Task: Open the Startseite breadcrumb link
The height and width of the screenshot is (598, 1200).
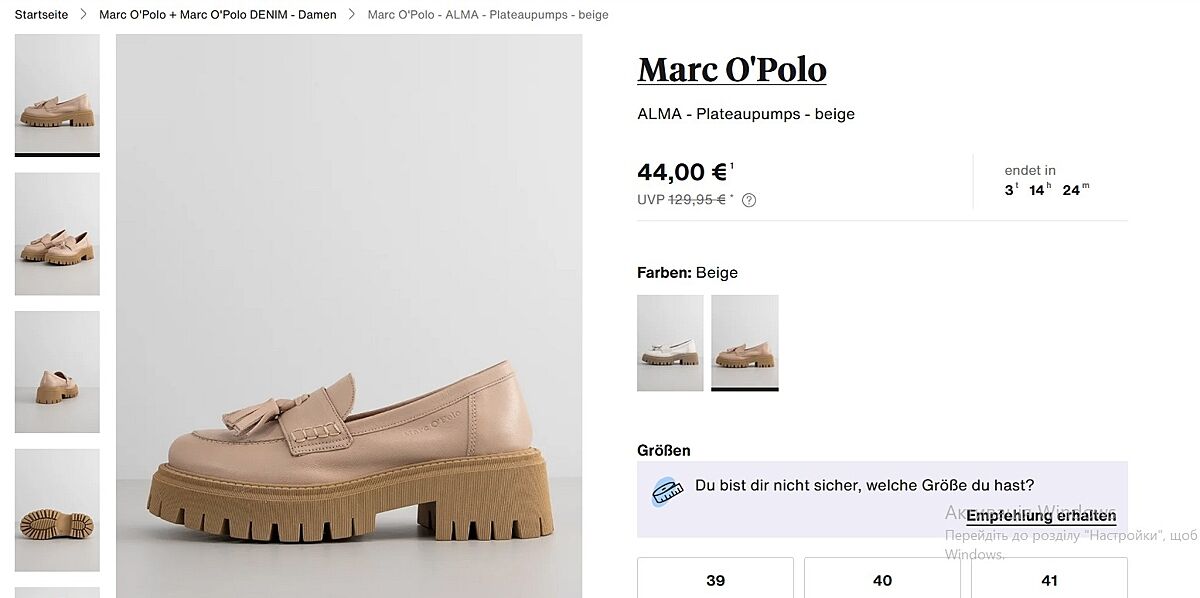Action: click(x=41, y=15)
